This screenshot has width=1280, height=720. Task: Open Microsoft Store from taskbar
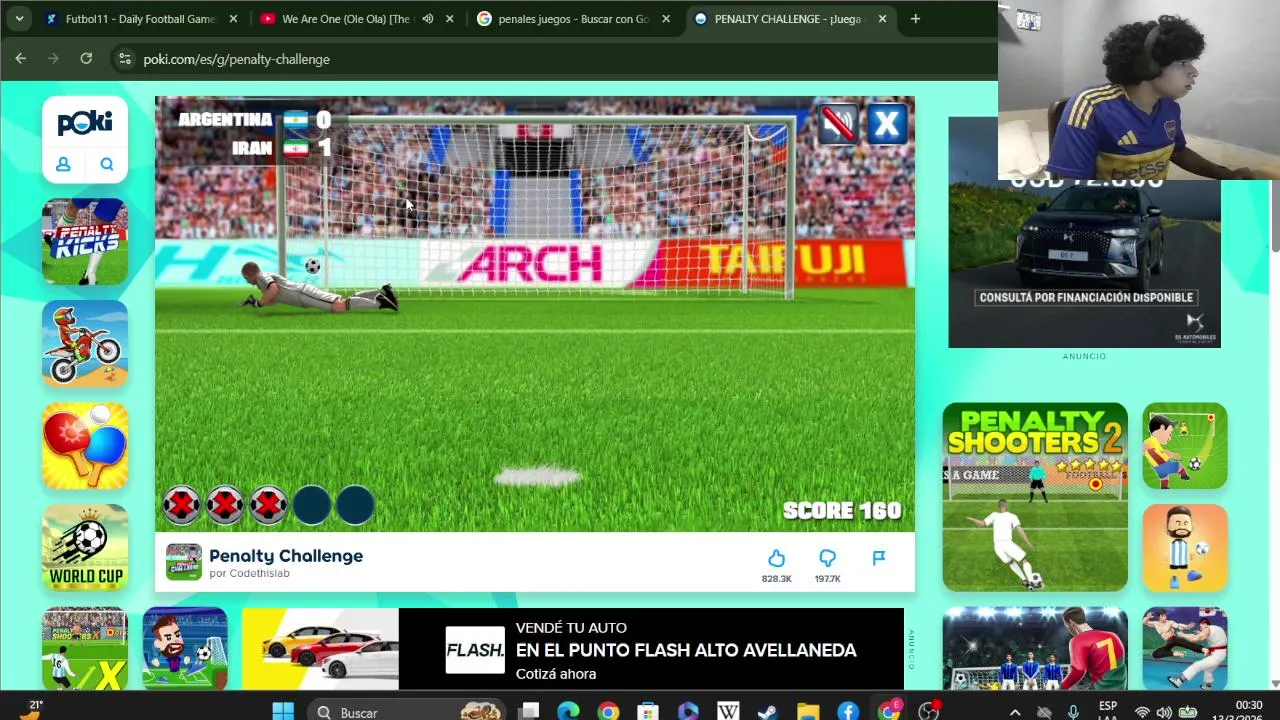tap(648, 712)
